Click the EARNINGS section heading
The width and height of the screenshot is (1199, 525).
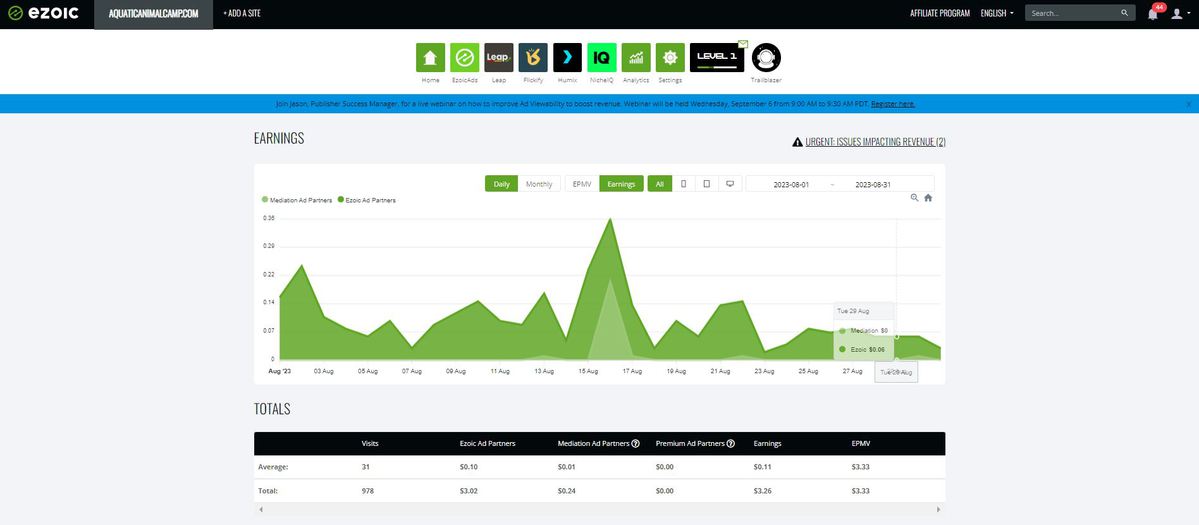point(279,138)
